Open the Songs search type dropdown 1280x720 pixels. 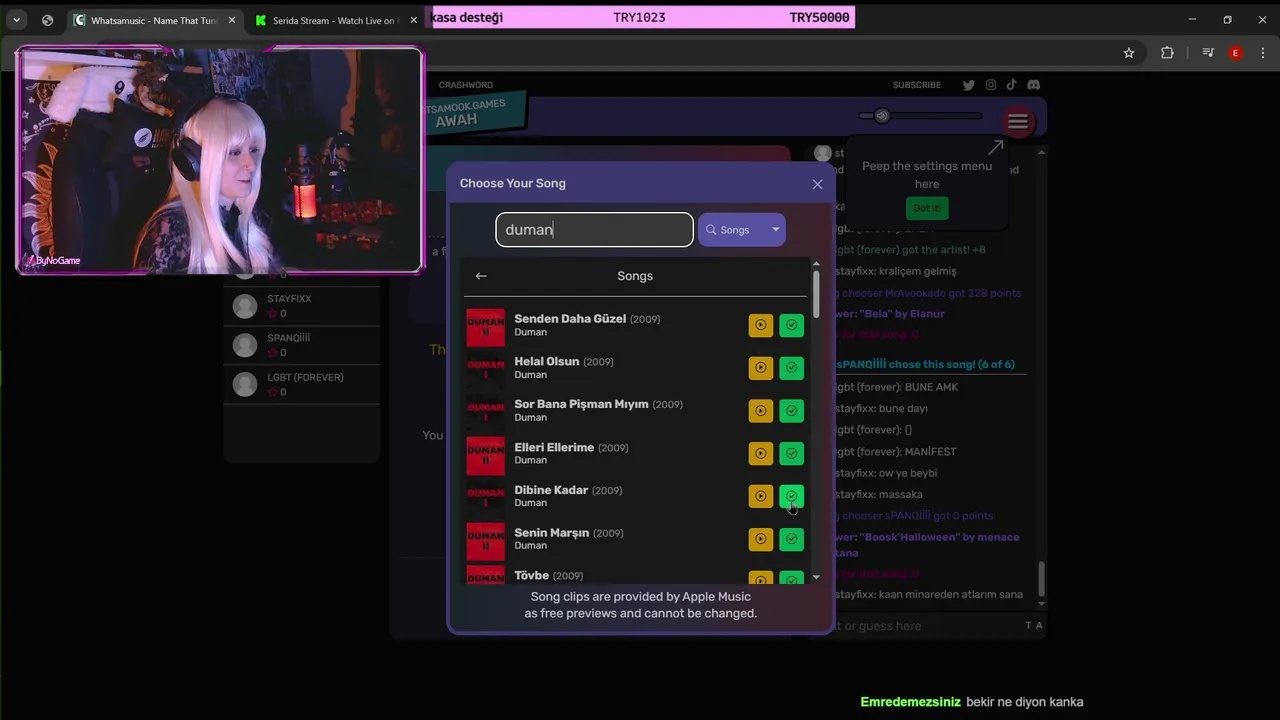742,229
